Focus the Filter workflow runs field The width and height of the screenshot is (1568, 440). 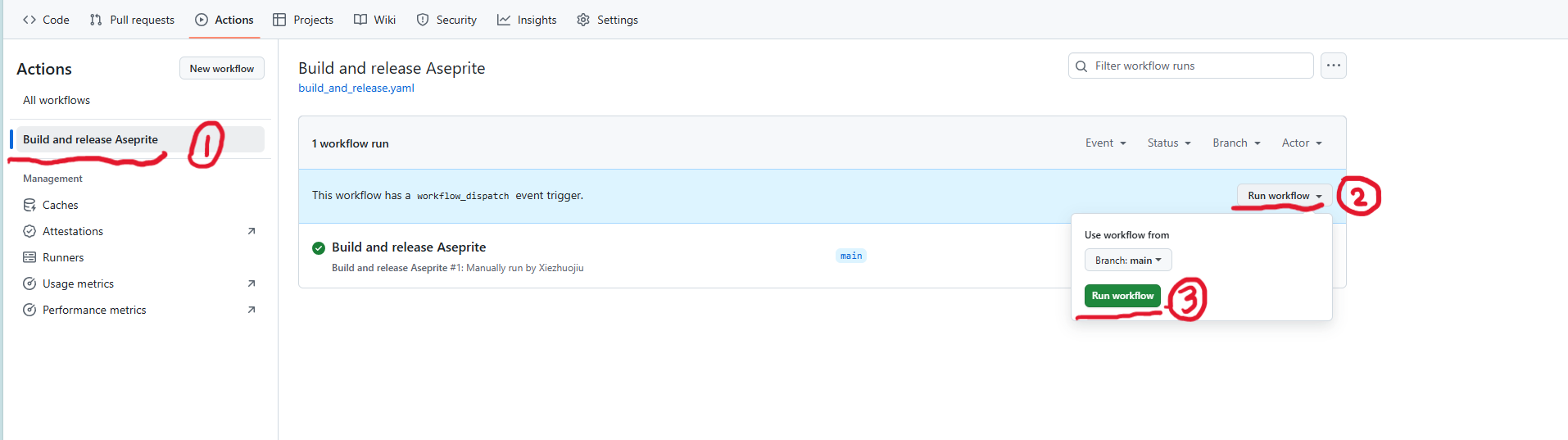(x=1190, y=66)
